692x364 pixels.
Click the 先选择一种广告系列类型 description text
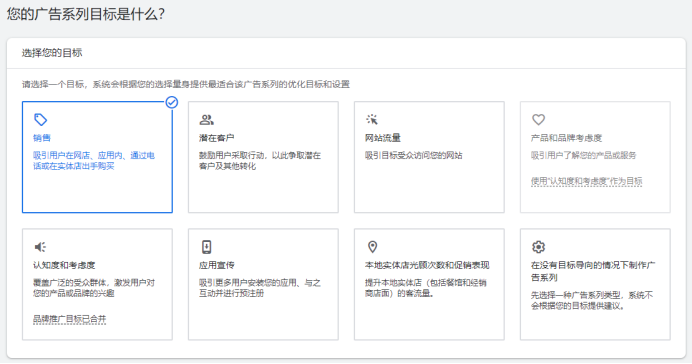coord(592,300)
